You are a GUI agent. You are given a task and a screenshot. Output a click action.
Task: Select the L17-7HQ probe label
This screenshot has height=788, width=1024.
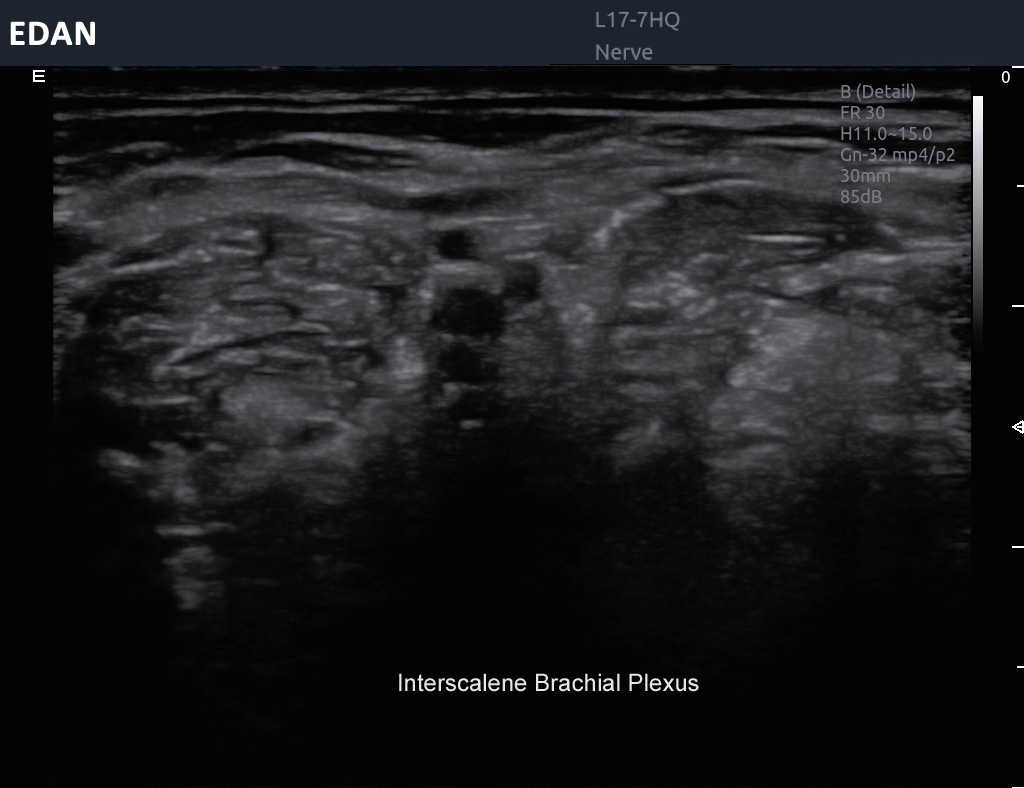(x=637, y=20)
